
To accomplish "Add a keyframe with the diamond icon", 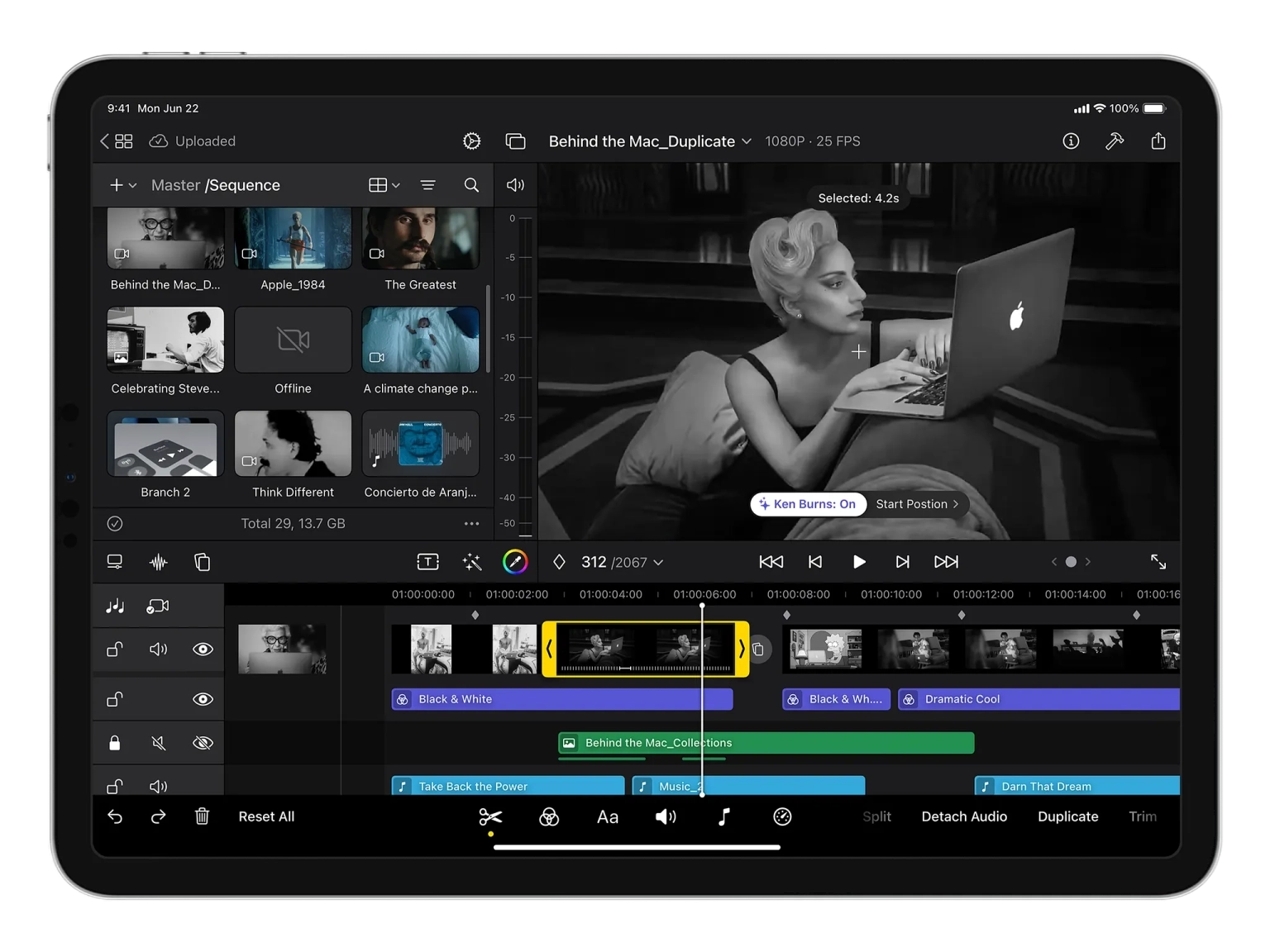I will (x=559, y=562).
